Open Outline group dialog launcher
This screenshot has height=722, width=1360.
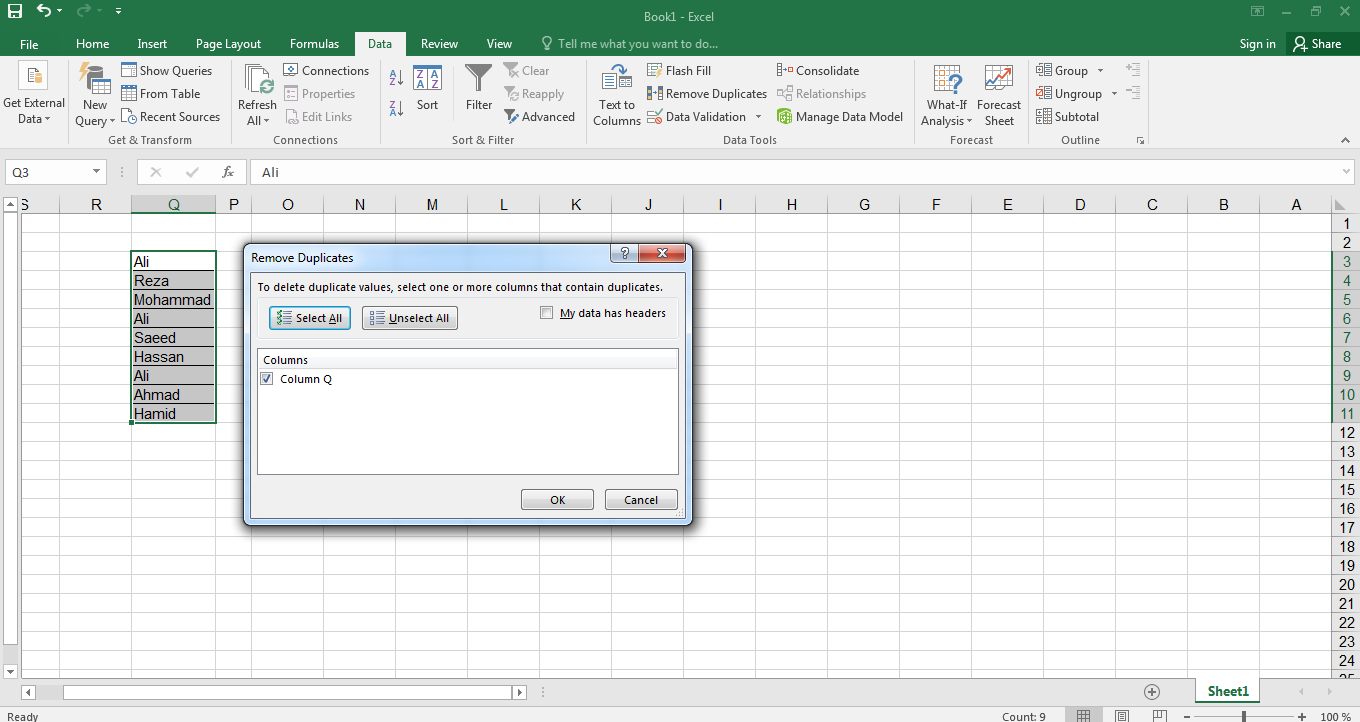[1140, 141]
